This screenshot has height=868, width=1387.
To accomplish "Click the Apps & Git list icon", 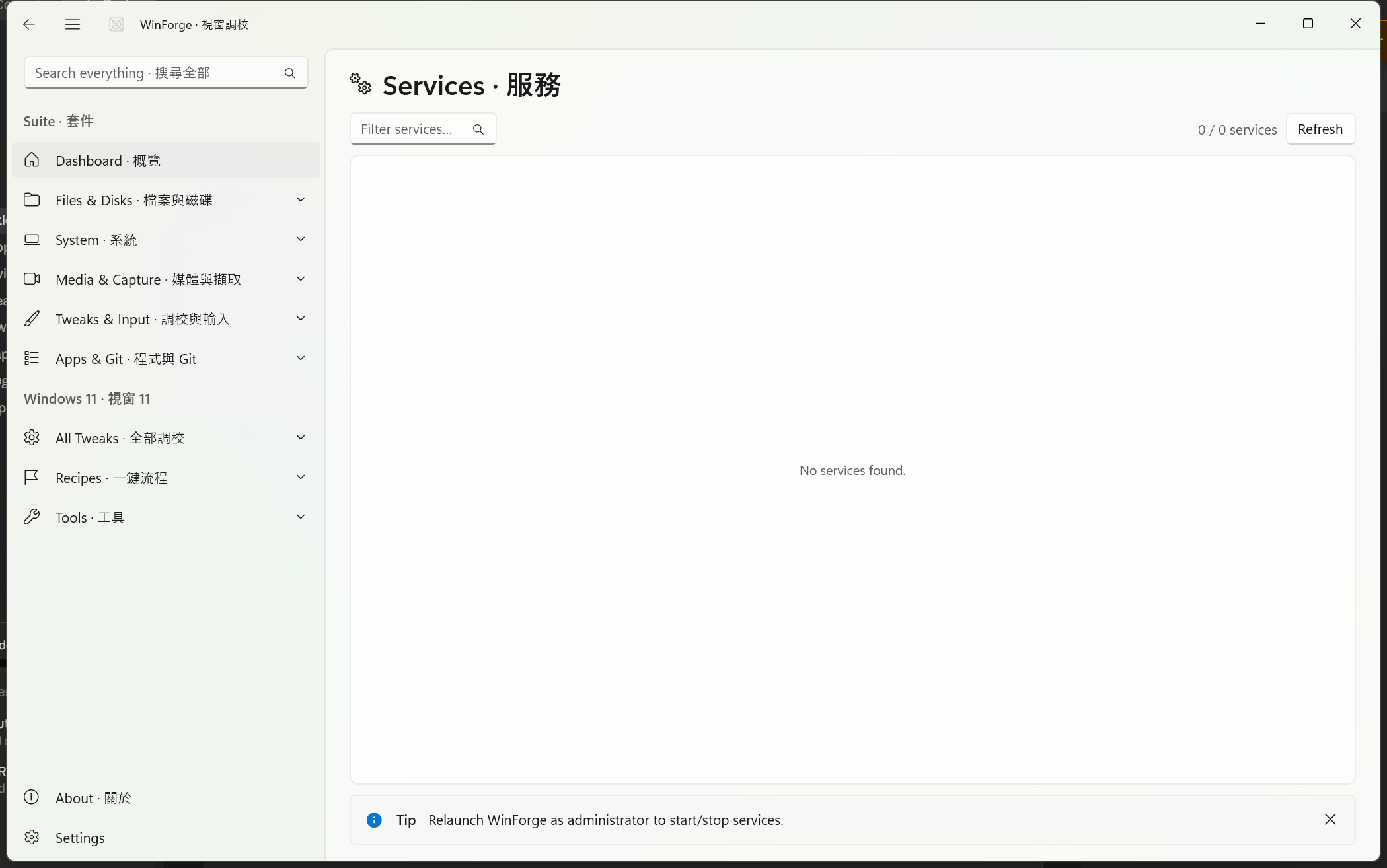I will [32, 358].
